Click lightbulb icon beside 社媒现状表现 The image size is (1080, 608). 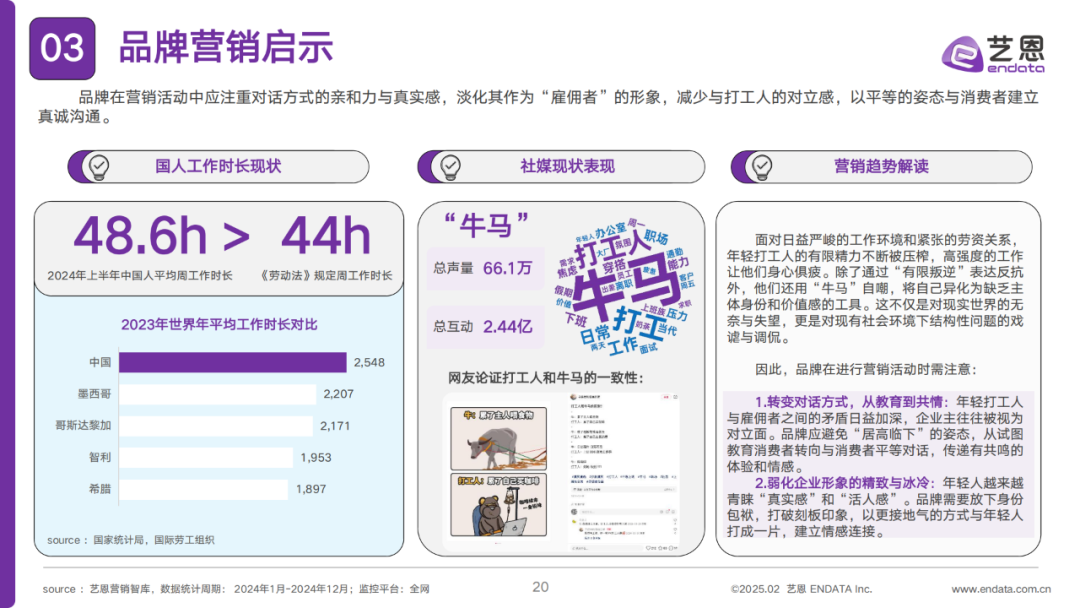(450, 167)
